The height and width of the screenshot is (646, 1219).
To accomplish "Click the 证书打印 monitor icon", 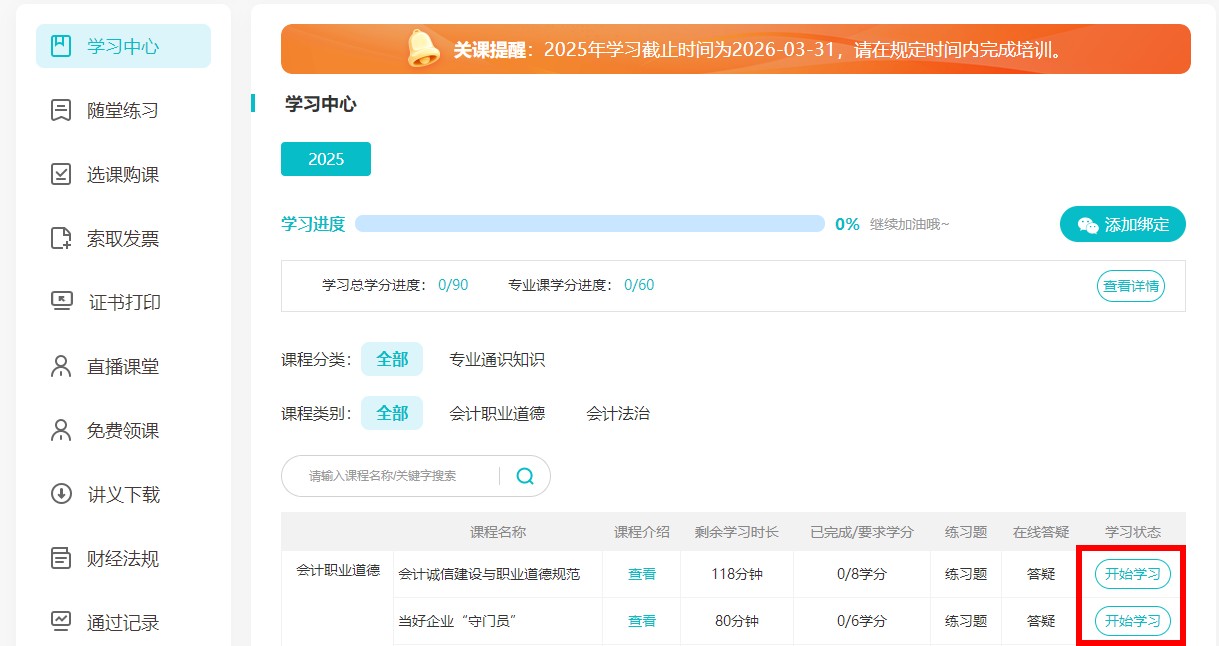I will click(61, 302).
